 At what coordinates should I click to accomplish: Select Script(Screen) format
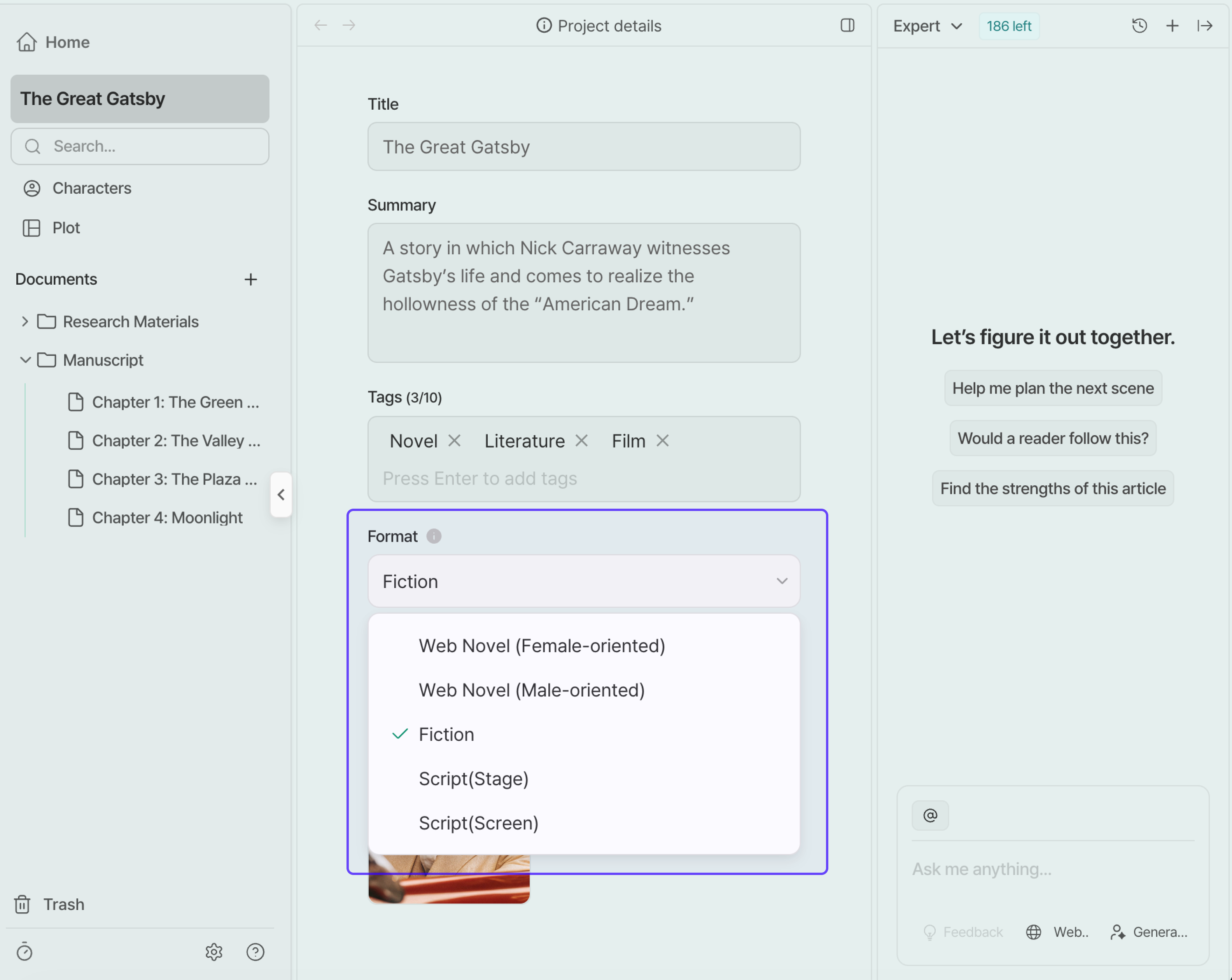pyautogui.click(x=584, y=823)
